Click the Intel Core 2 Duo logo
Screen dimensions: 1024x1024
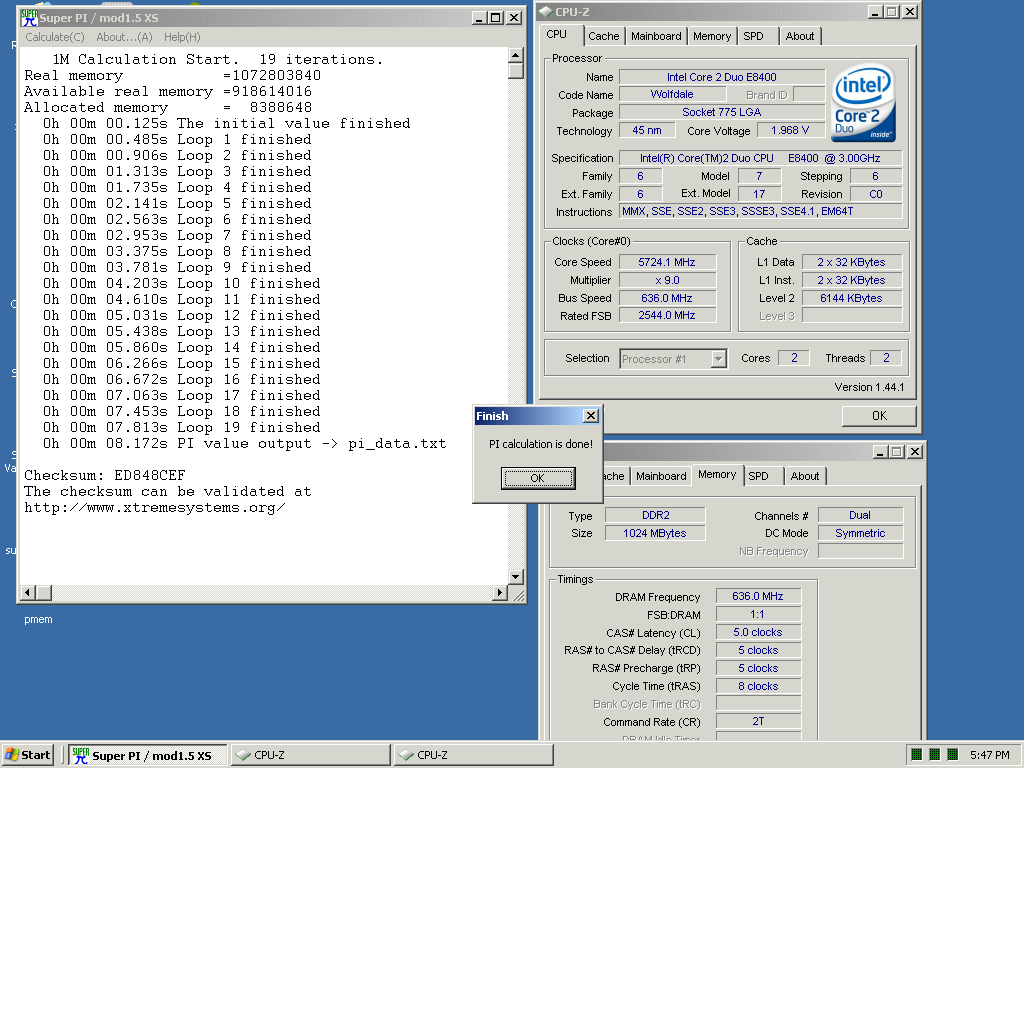[x=863, y=102]
